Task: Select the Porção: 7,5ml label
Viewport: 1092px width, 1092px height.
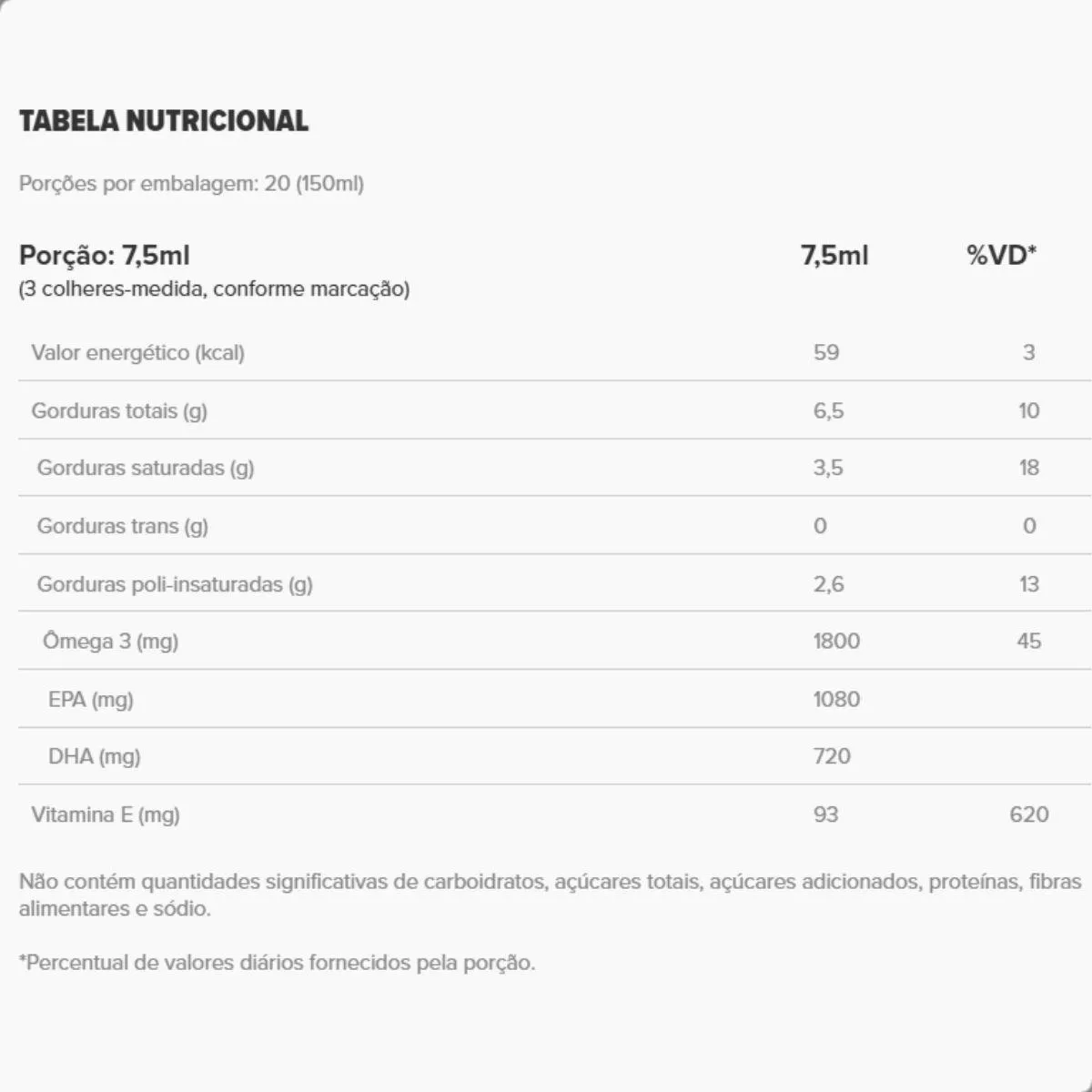Action: click(105, 256)
